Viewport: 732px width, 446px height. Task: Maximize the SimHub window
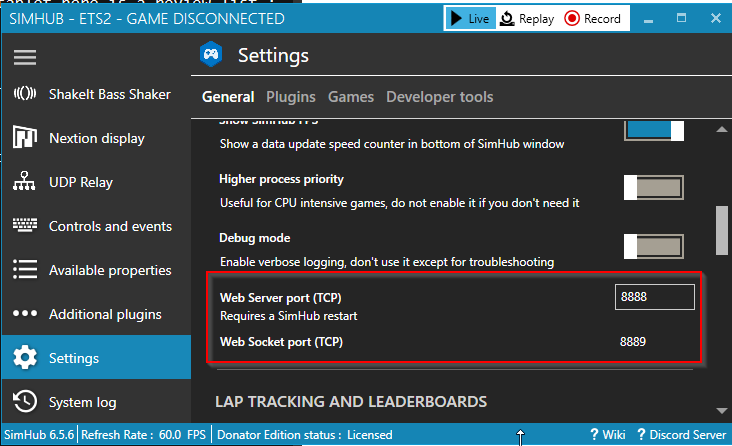tap(682, 19)
